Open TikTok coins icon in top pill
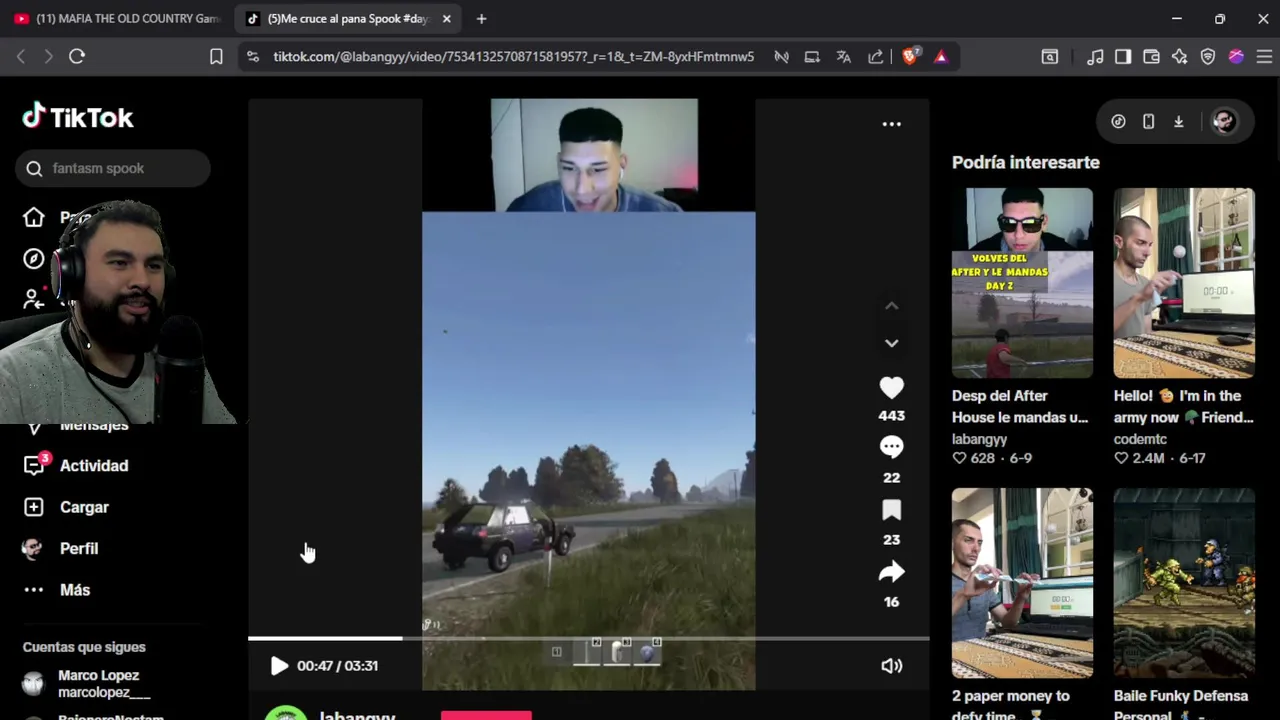 [1118, 122]
